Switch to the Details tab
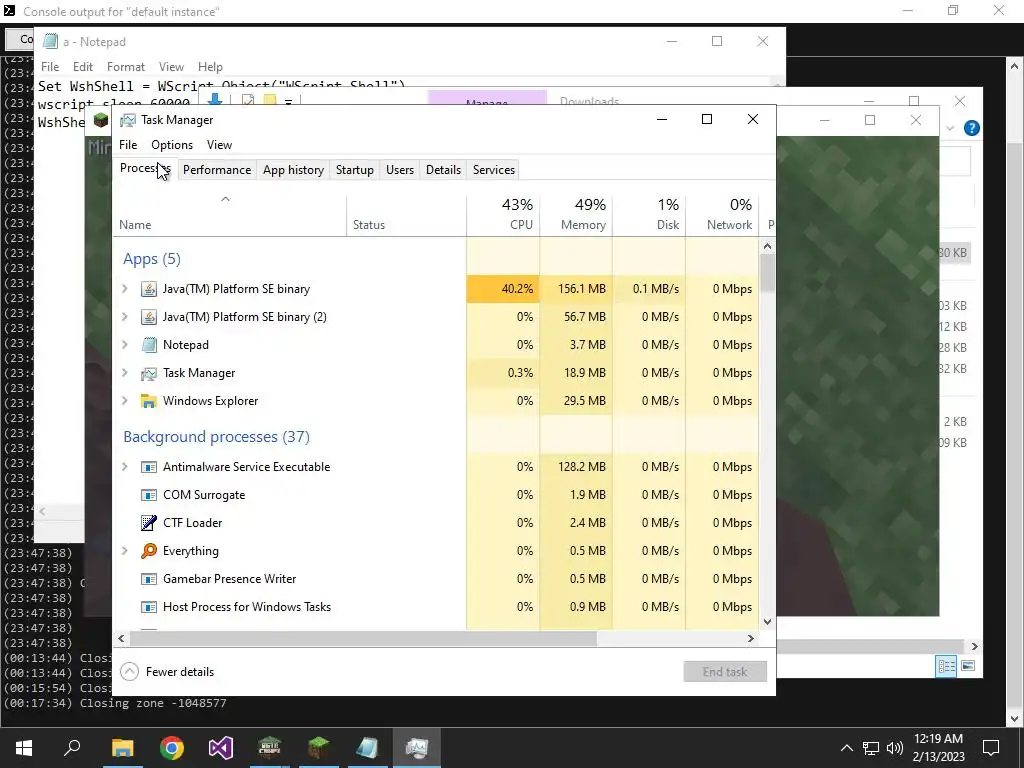The image size is (1024, 768). pos(443,170)
